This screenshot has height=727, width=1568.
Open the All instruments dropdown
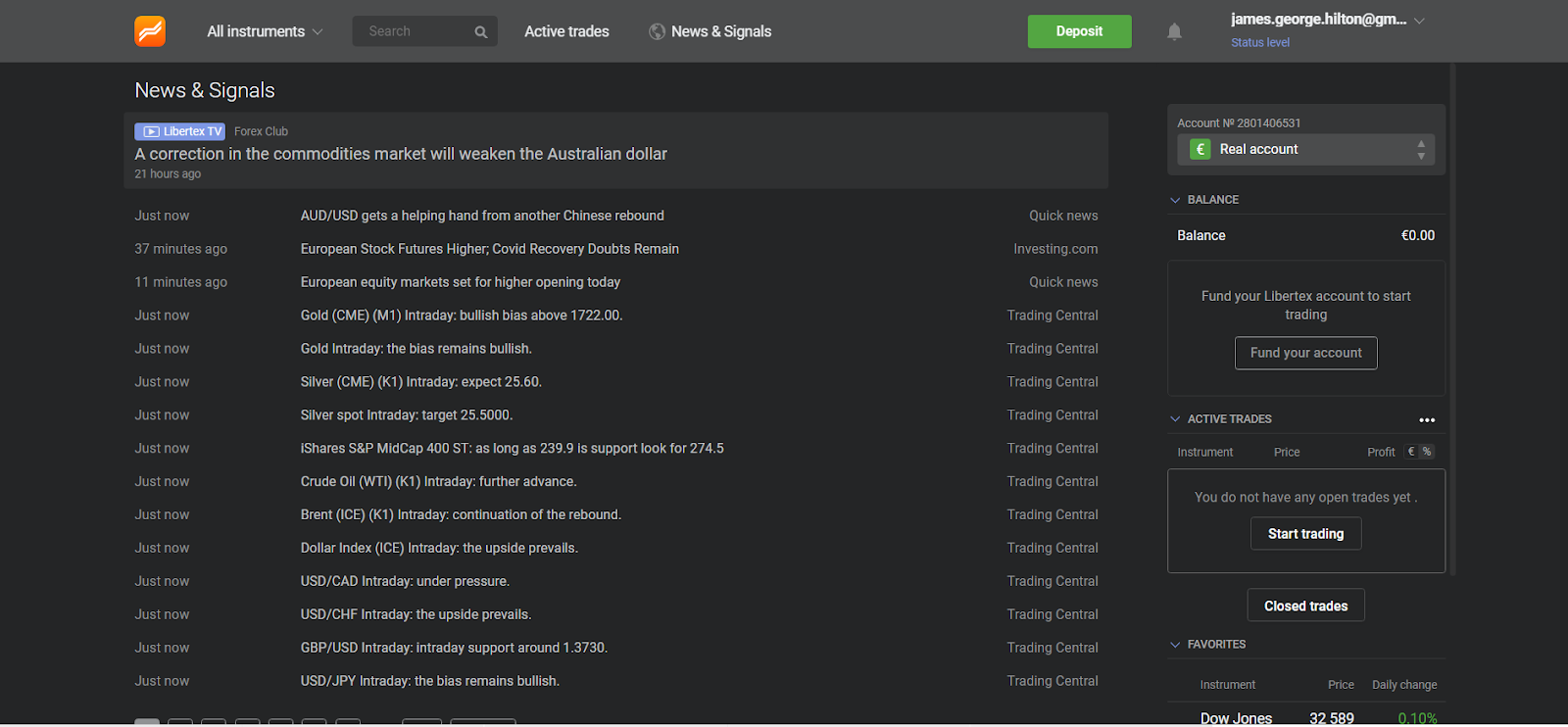(265, 32)
